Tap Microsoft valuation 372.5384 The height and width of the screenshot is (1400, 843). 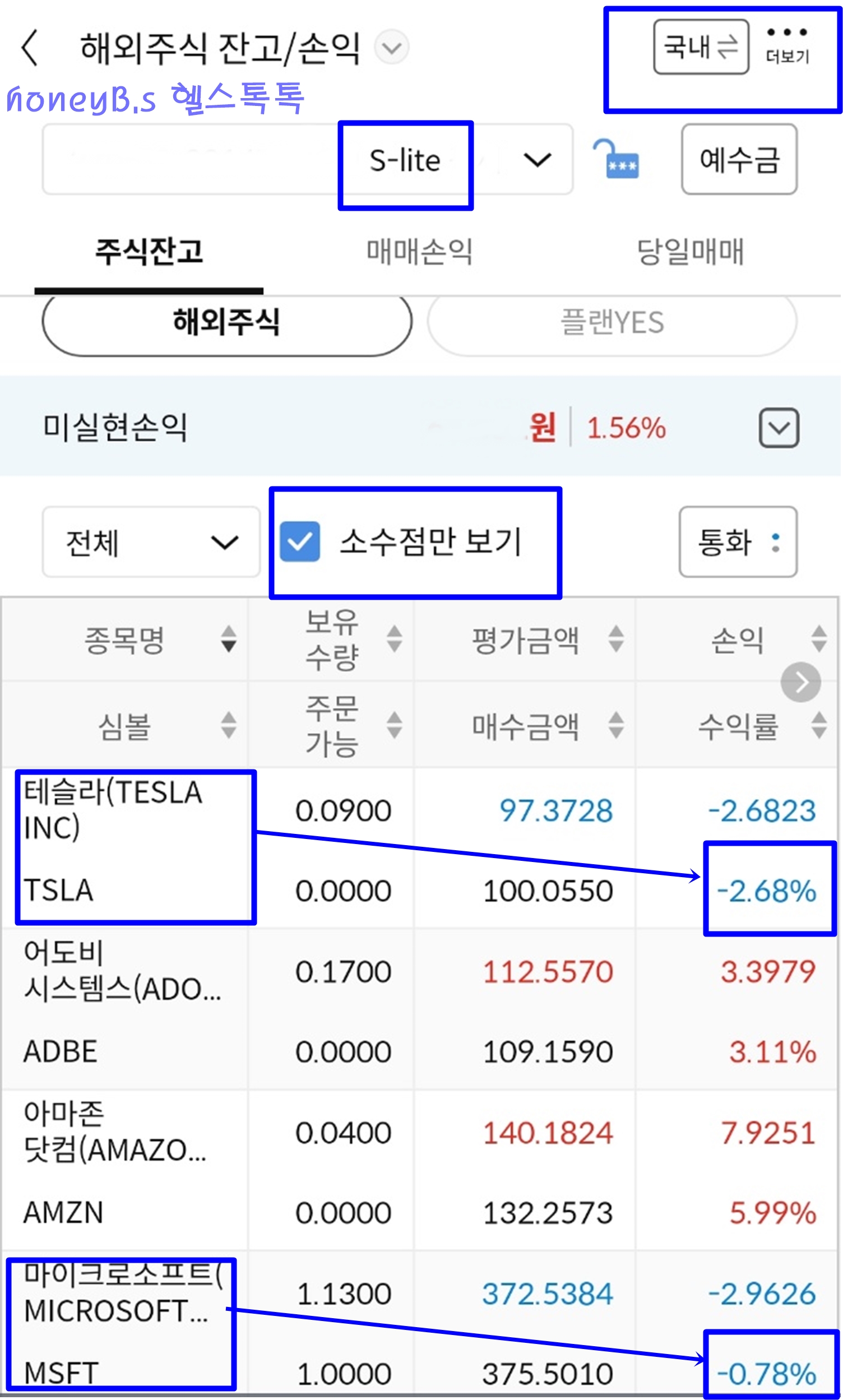click(548, 1295)
